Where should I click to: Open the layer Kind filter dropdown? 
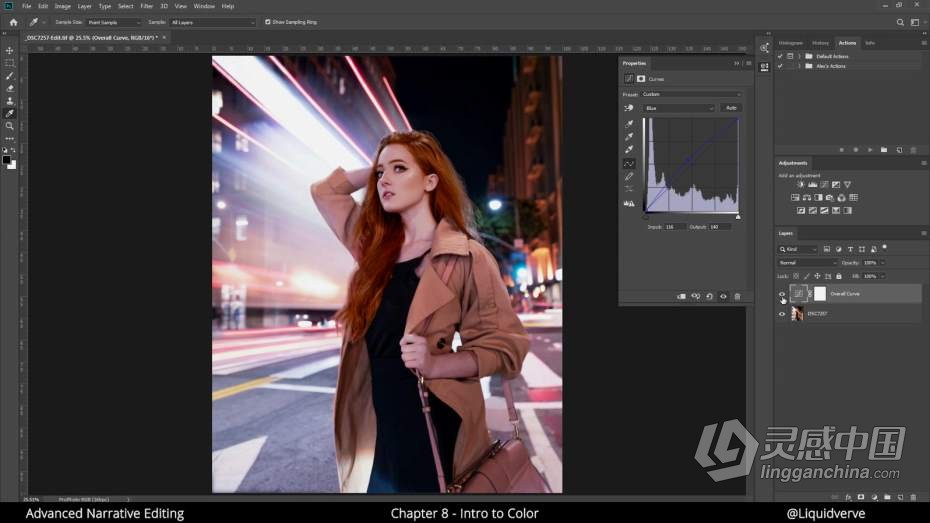(x=798, y=249)
